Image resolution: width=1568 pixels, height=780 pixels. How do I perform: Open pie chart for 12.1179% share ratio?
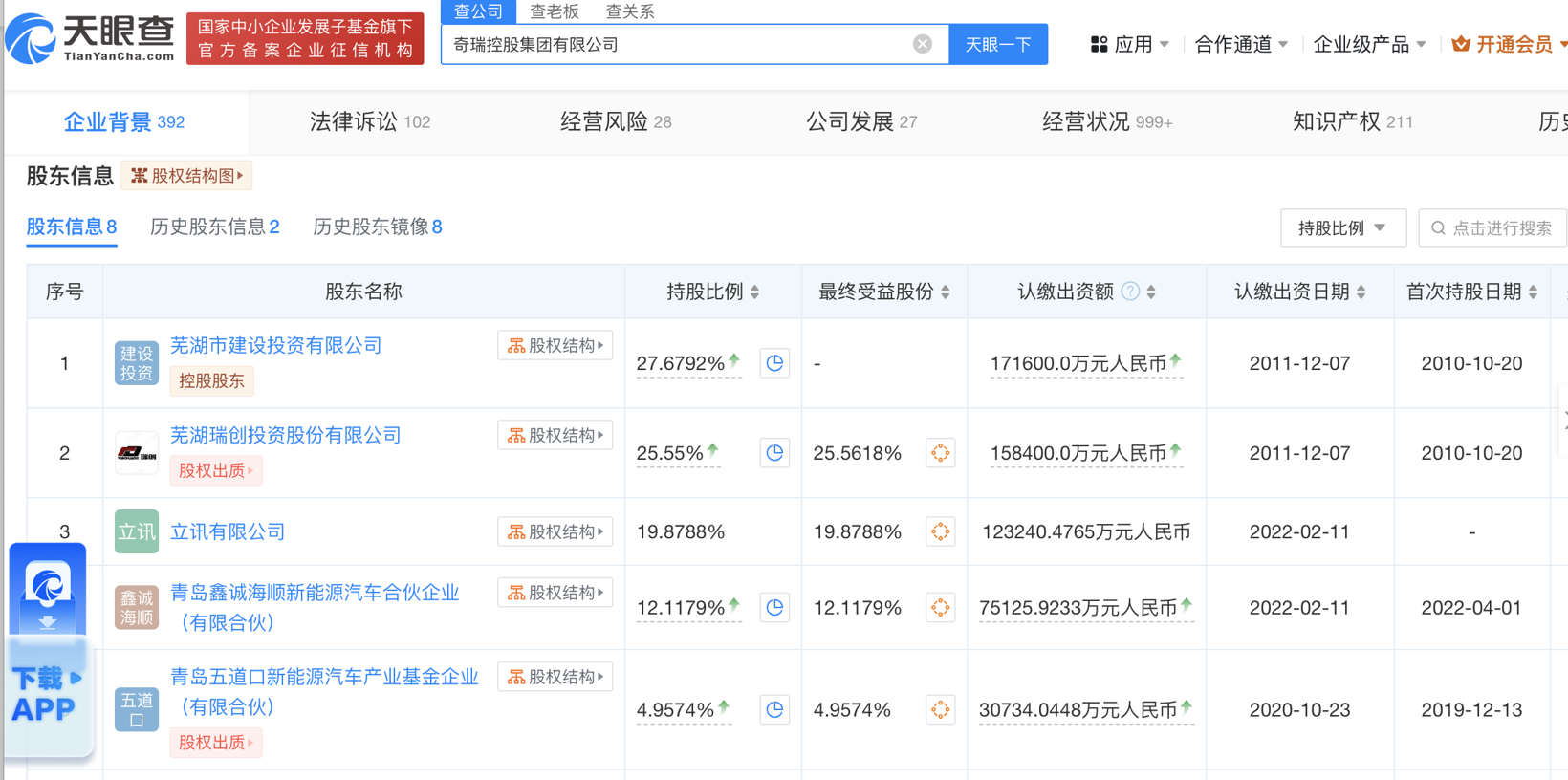point(774,608)
